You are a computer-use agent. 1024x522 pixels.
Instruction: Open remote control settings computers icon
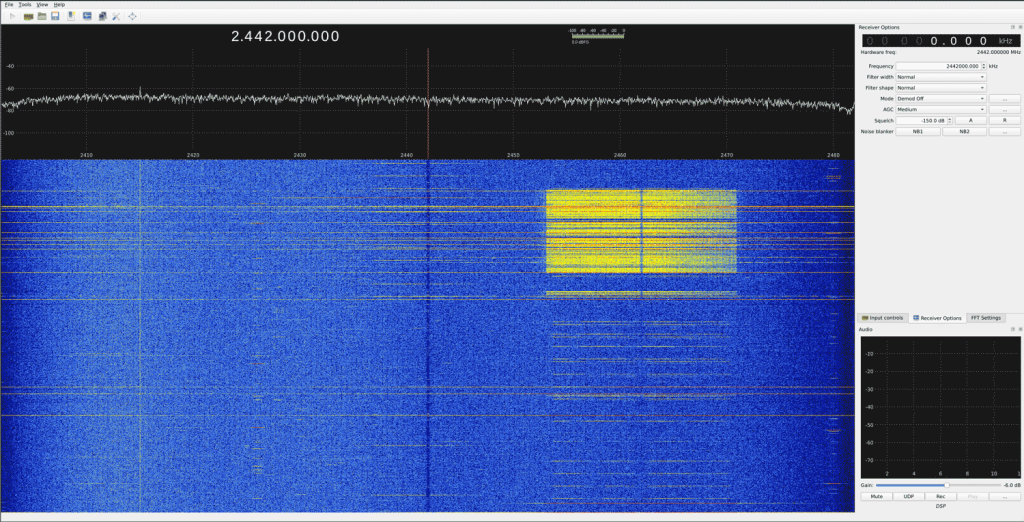tap(103, 16)
